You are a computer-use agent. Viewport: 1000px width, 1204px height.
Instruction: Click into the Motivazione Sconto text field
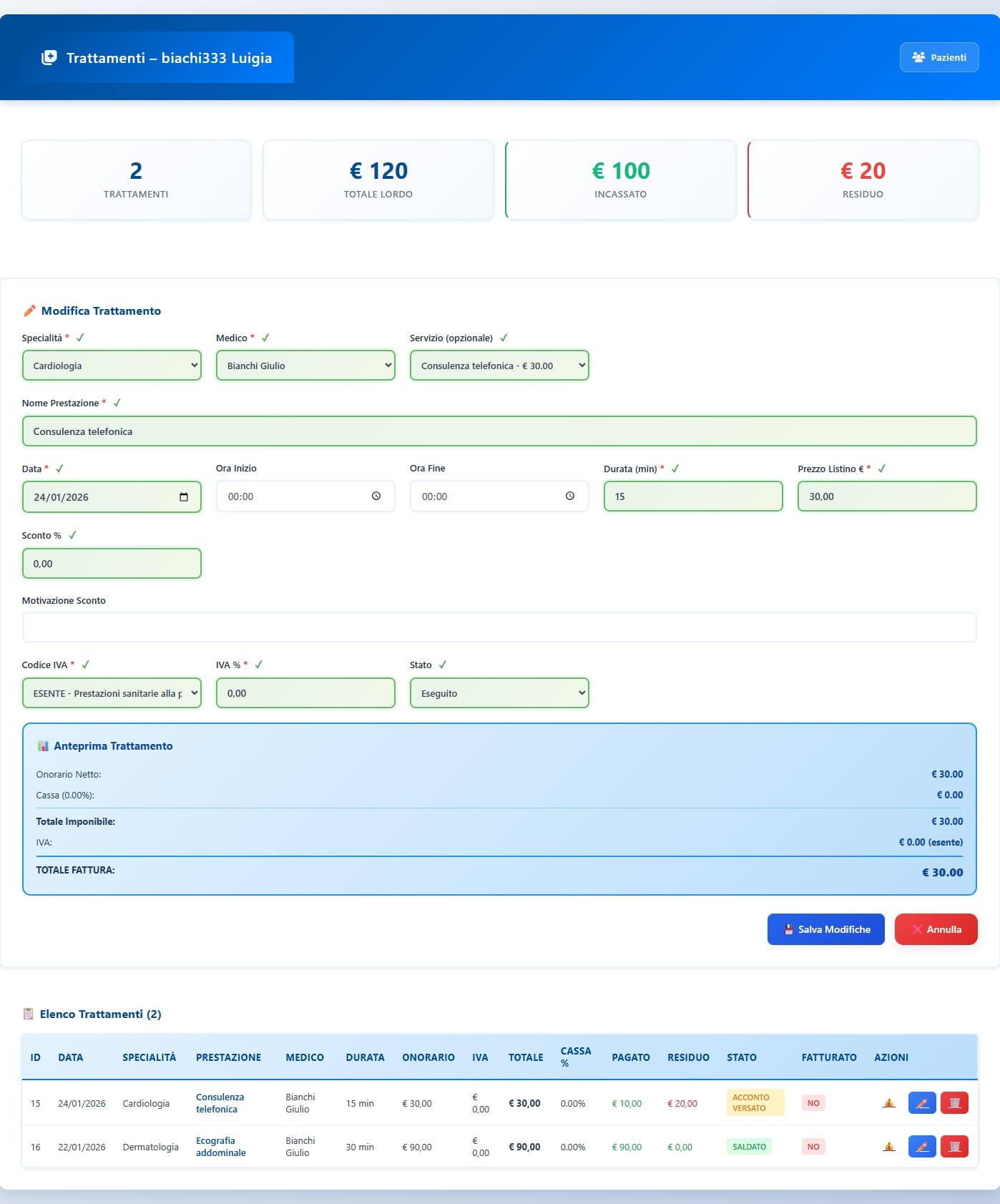[499, 627]
